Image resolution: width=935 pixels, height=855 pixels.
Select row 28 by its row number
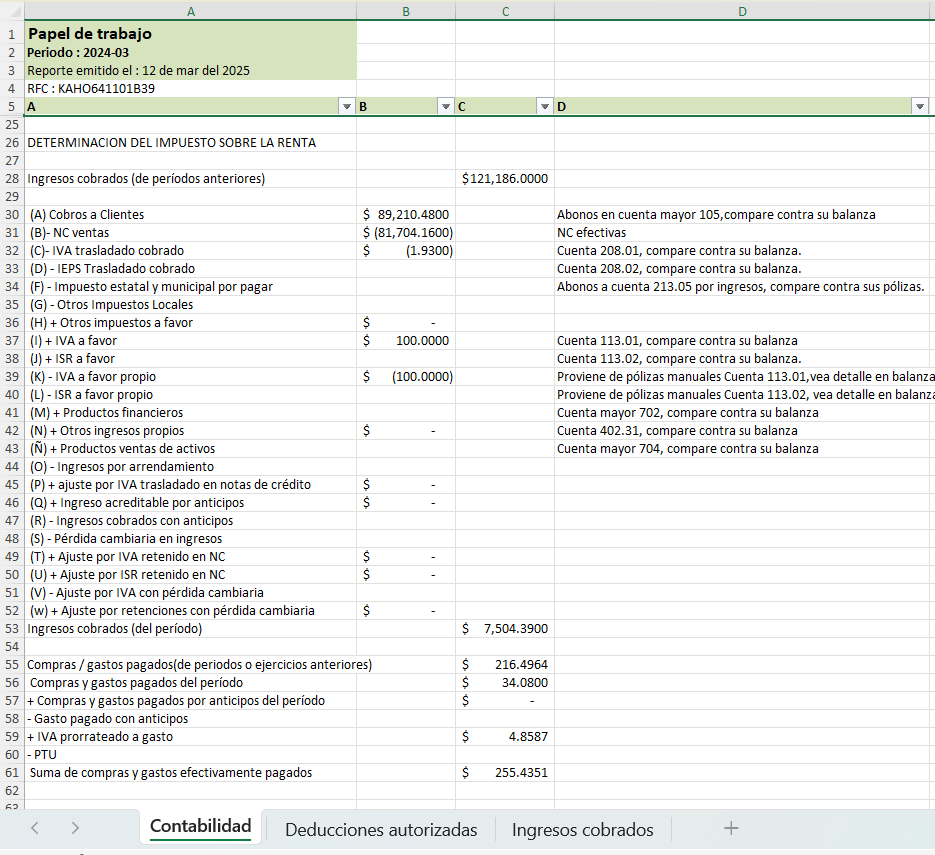(x=12, y=179)
